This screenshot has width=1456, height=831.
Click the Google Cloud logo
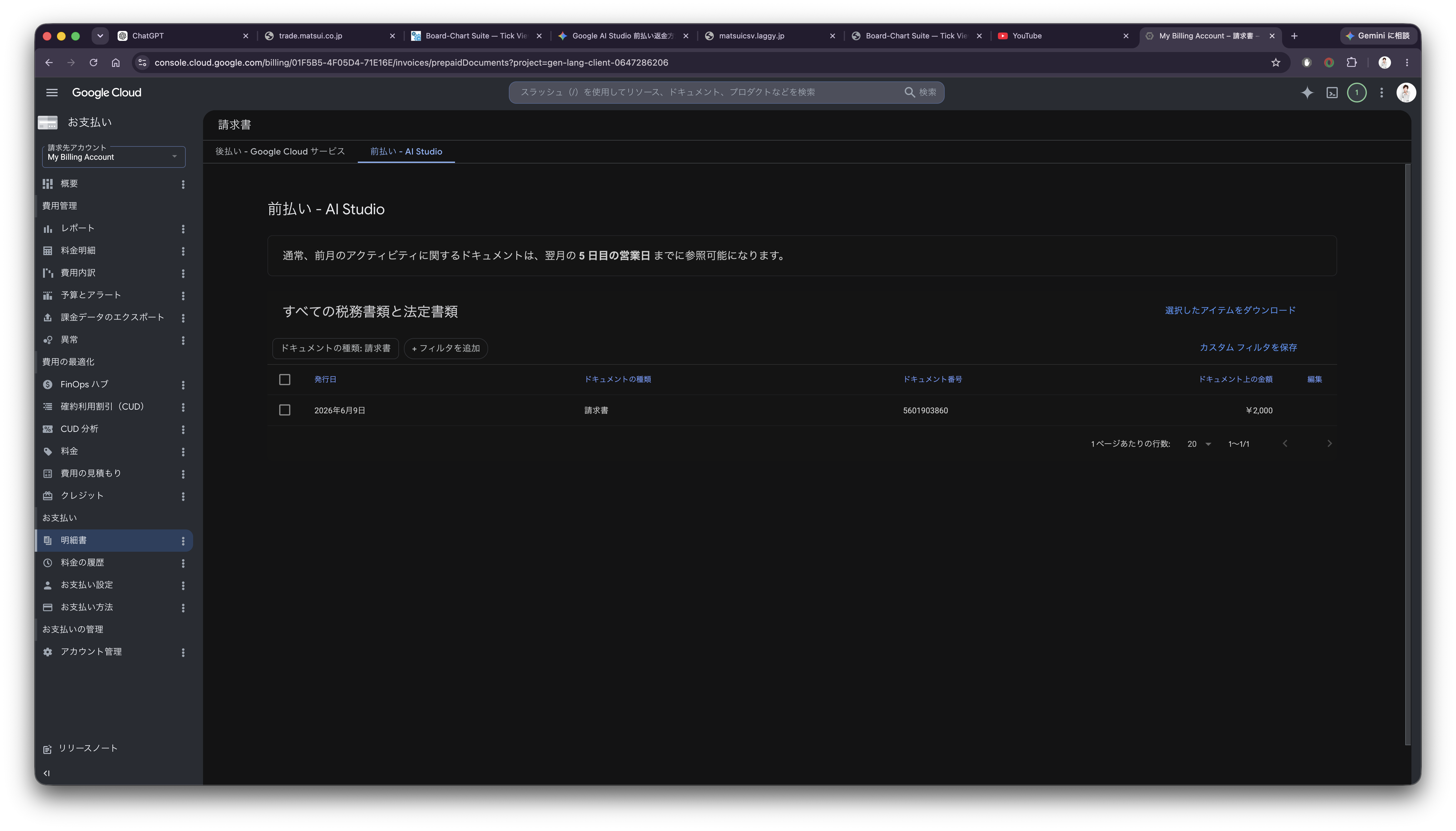tap(107, 93)
